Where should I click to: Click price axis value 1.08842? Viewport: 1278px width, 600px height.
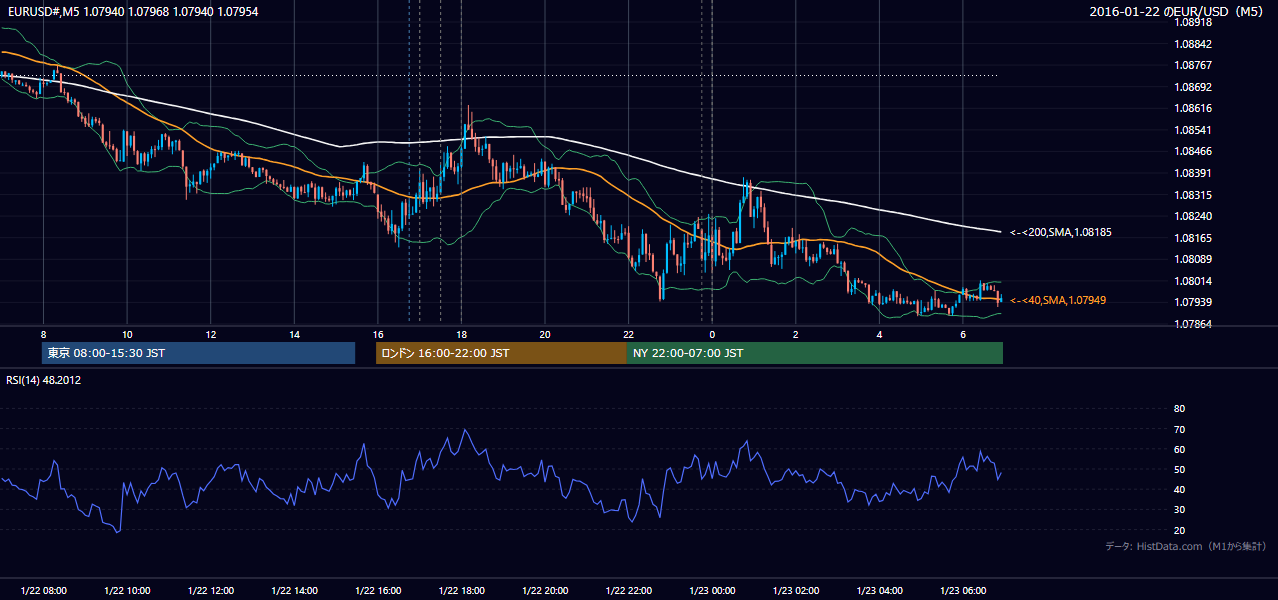point(1192,44)
